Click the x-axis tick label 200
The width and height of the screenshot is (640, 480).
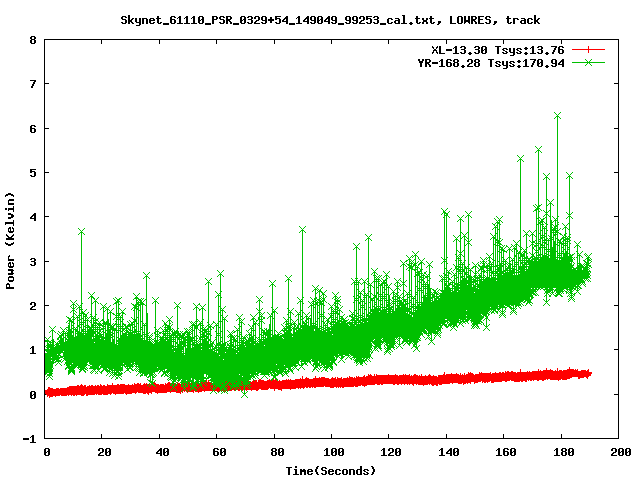618,453
